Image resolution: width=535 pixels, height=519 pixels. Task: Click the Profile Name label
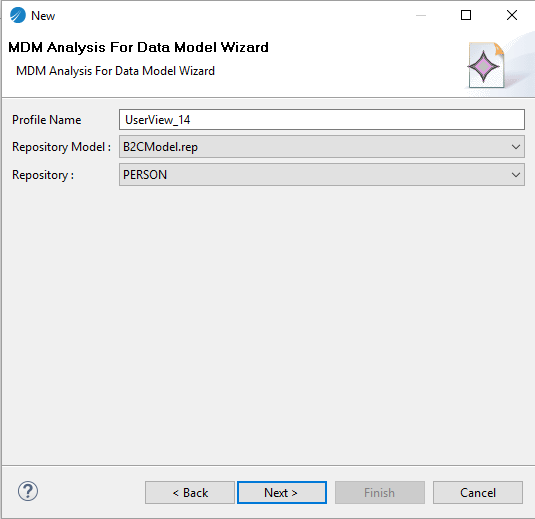[x=47, y=120]
